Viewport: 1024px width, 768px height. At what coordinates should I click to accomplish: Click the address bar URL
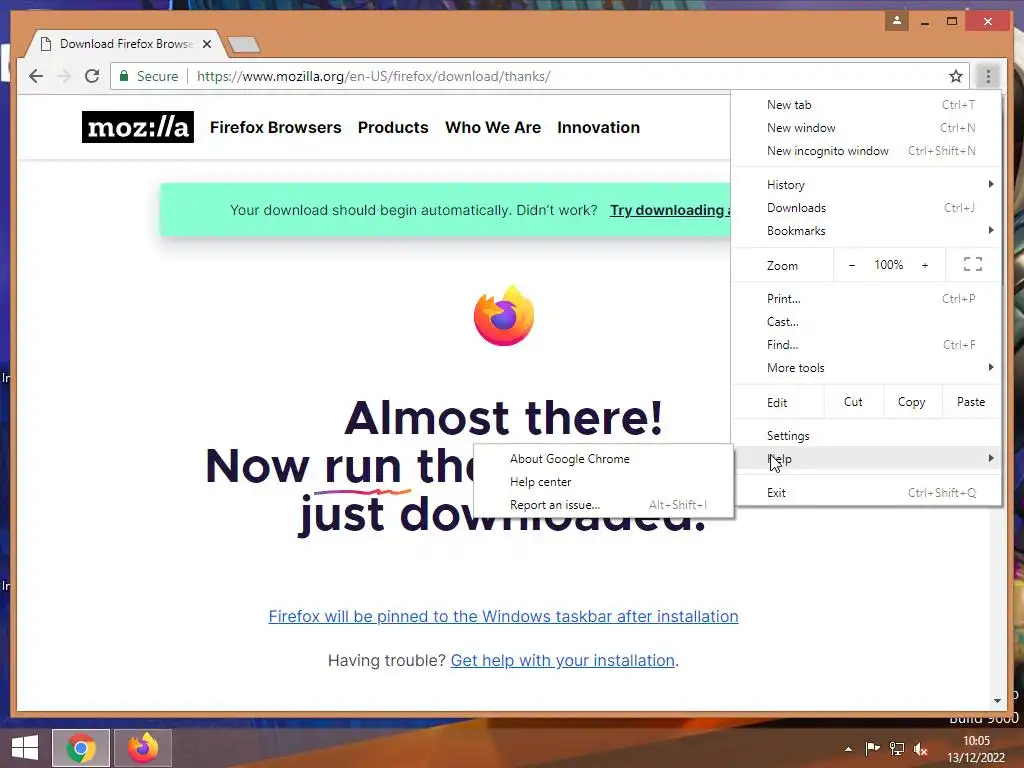(374, 76)
